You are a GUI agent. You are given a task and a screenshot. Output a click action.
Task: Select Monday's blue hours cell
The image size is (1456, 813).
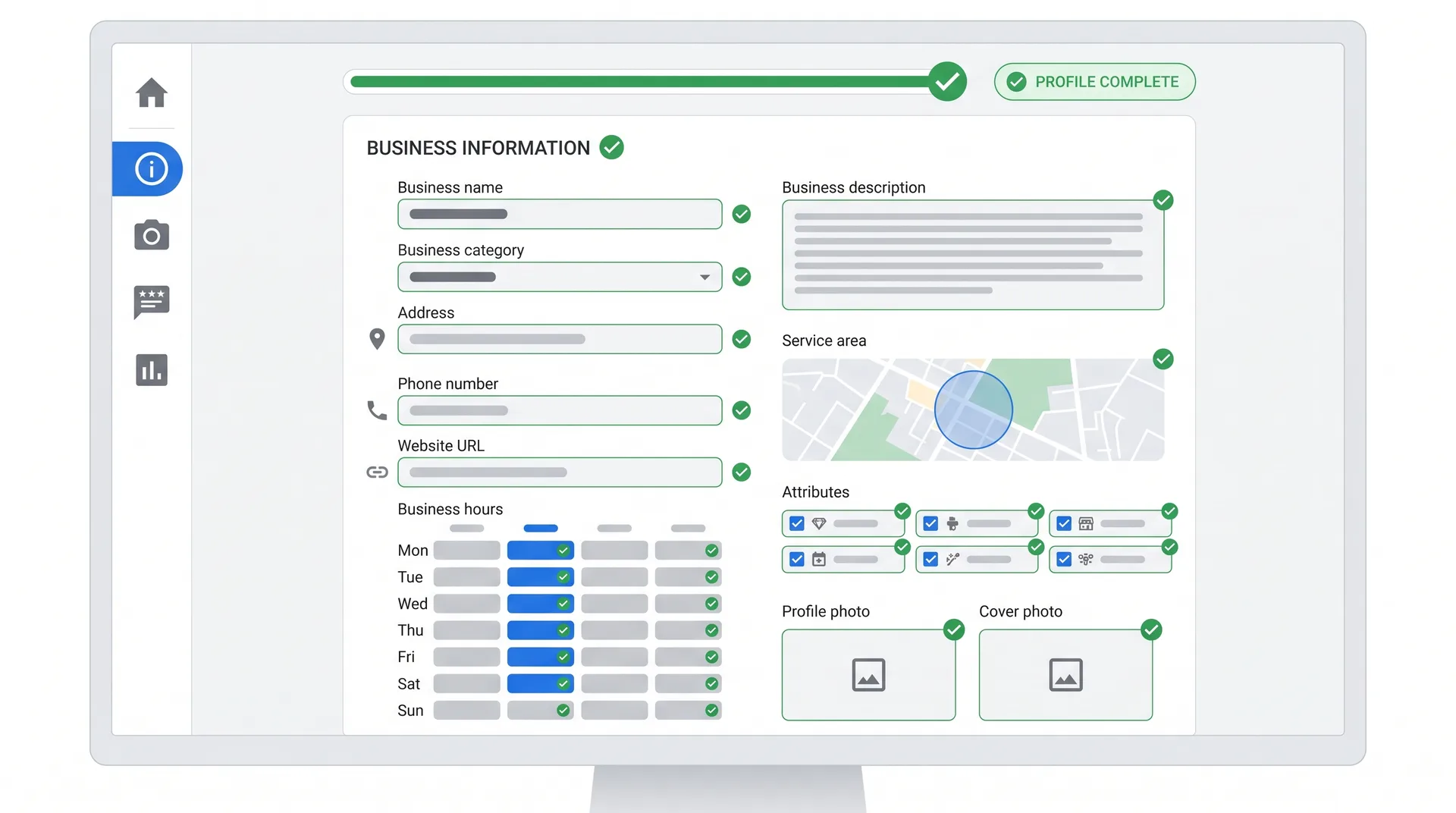pos(541,551)
